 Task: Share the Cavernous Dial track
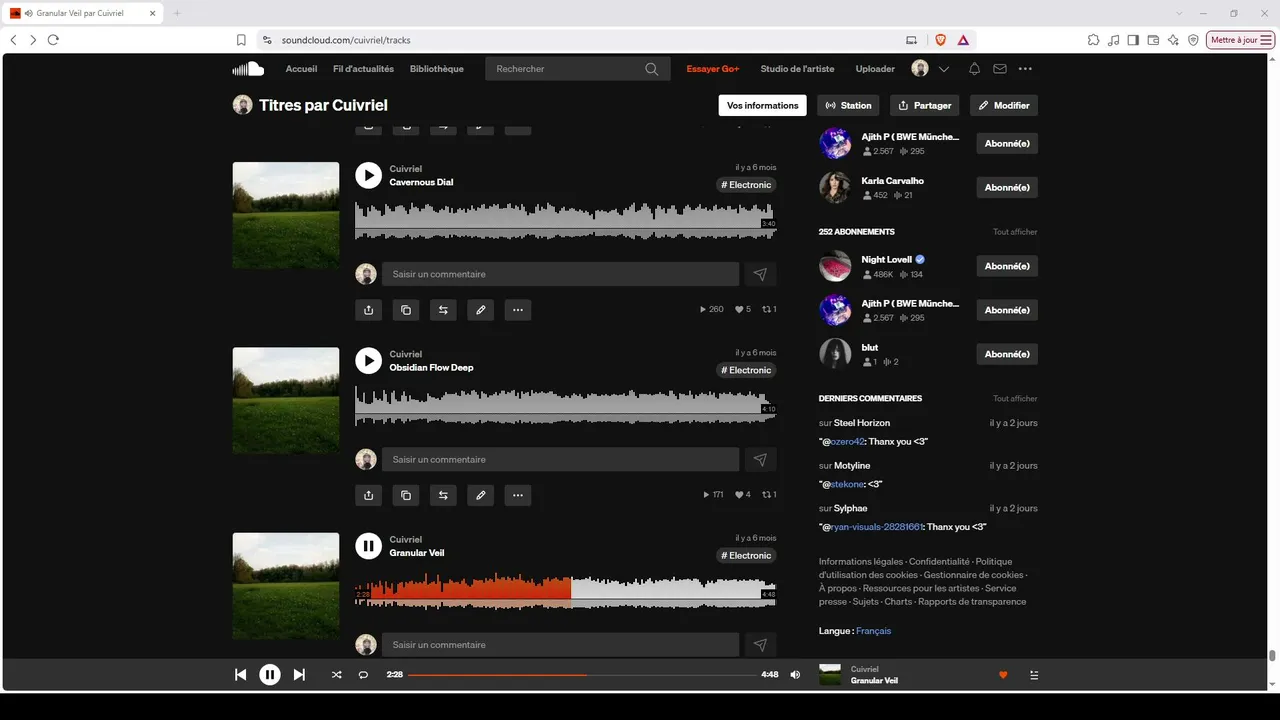tap(368, 310)
